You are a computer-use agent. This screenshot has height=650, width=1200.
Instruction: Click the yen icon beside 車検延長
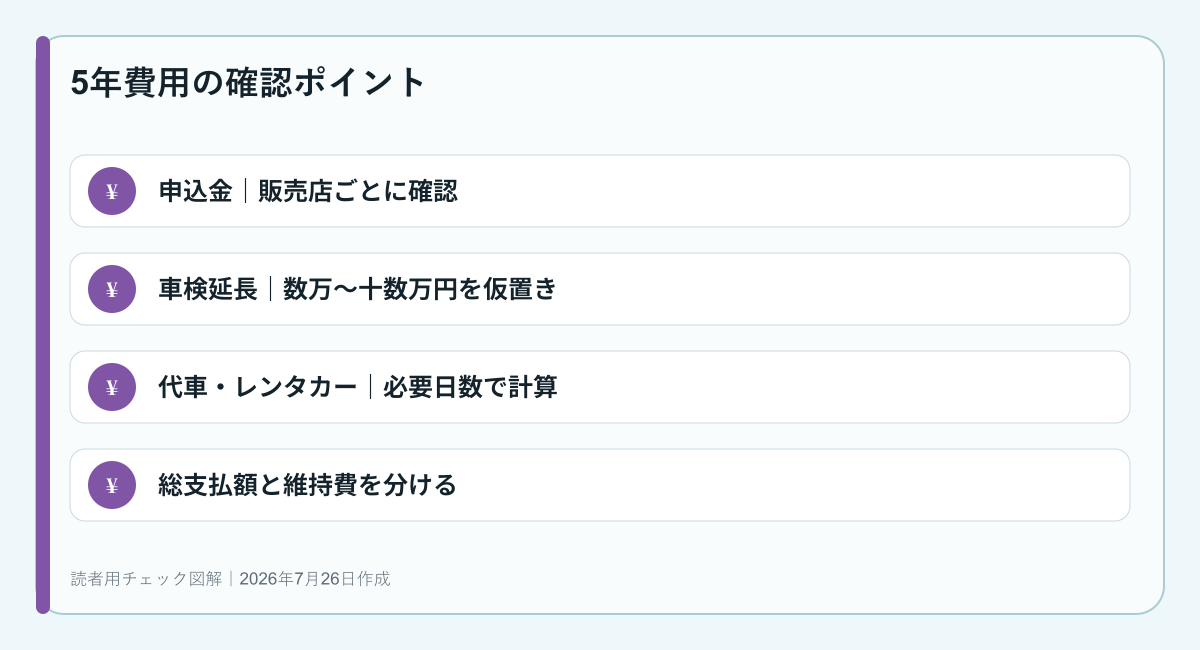112,289
